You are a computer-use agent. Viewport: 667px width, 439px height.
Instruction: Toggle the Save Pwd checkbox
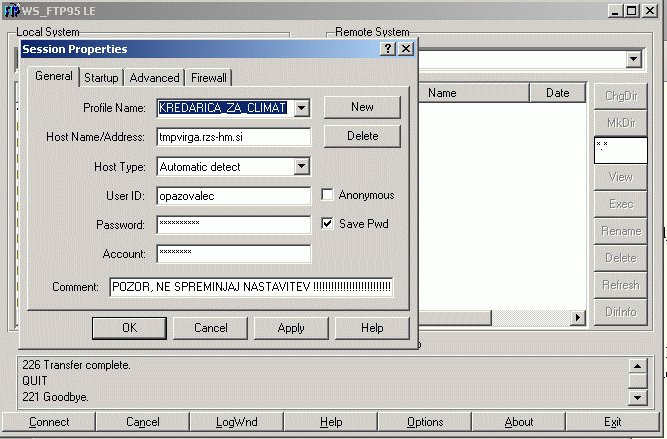(327, 224)
